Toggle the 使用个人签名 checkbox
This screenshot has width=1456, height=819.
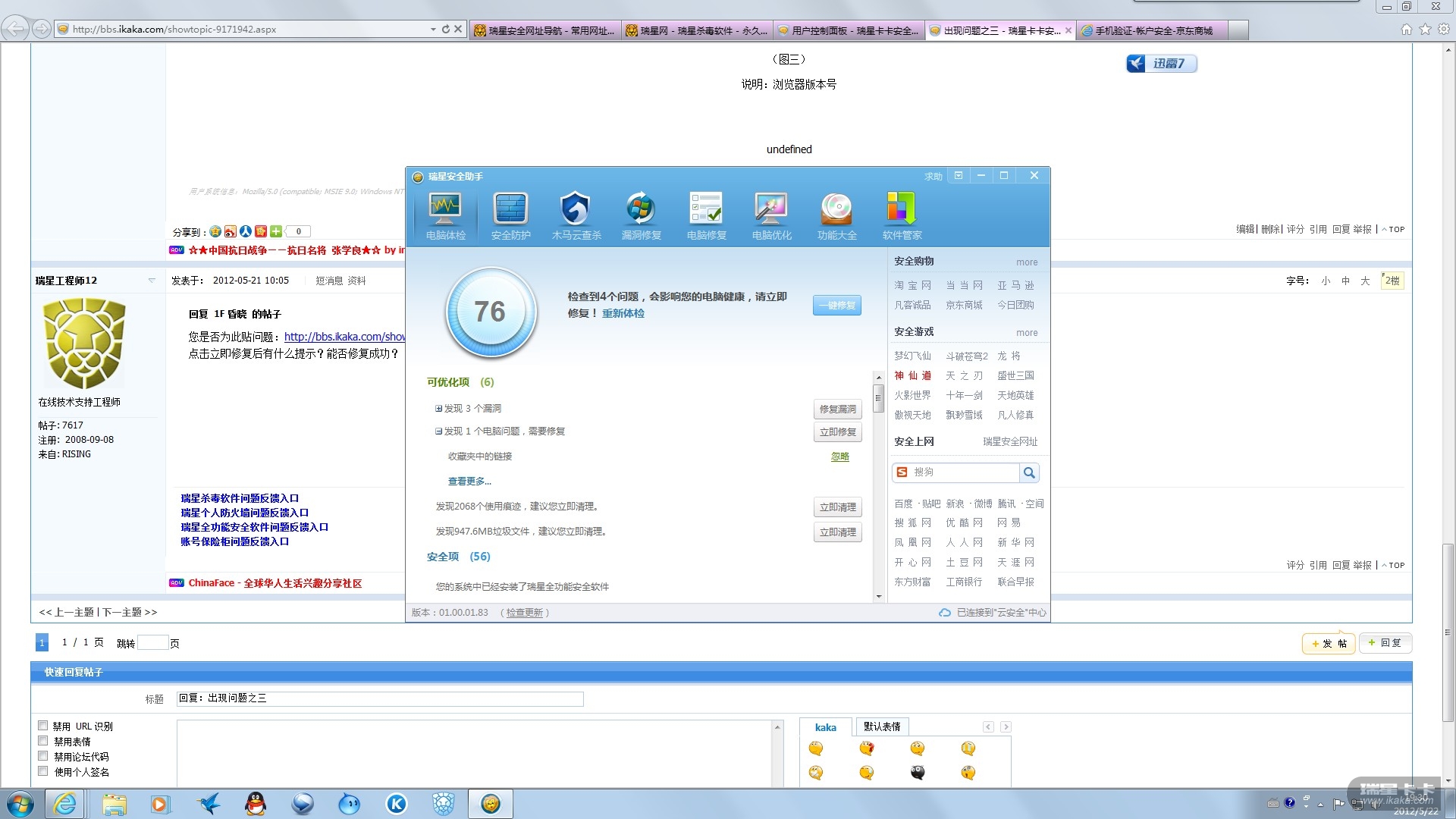(x=43, y=771)
